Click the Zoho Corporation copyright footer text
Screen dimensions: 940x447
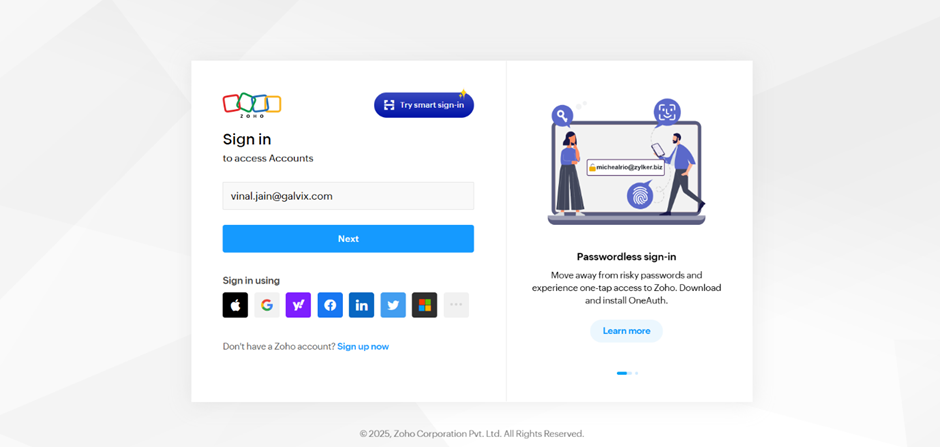(x=472, y=433)
